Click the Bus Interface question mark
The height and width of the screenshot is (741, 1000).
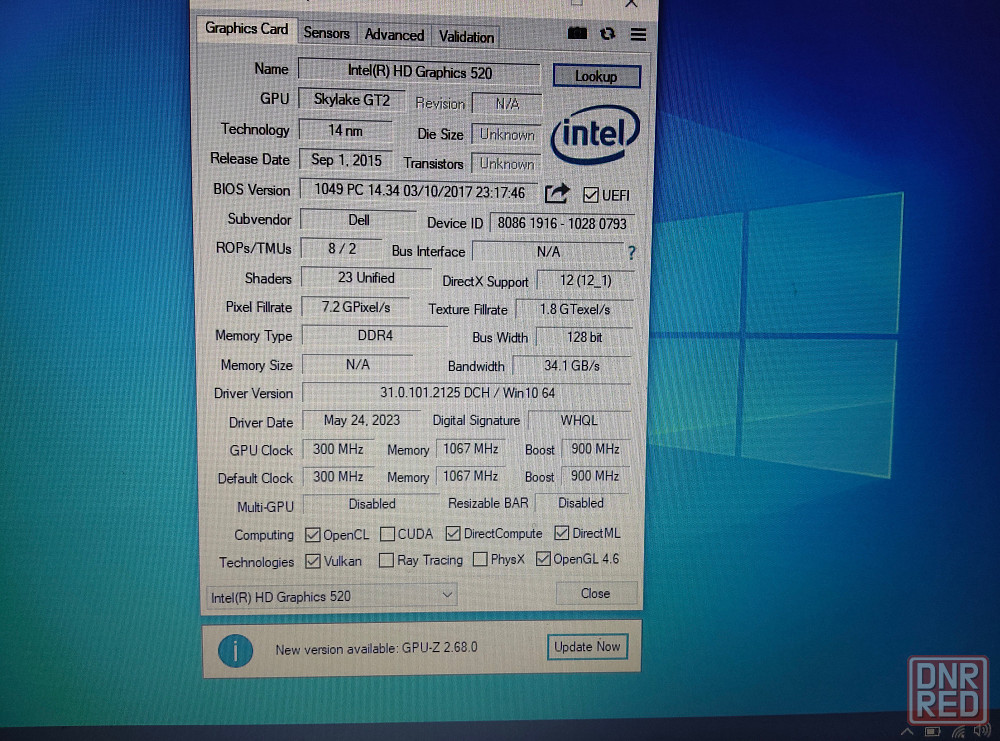(631, 253)
